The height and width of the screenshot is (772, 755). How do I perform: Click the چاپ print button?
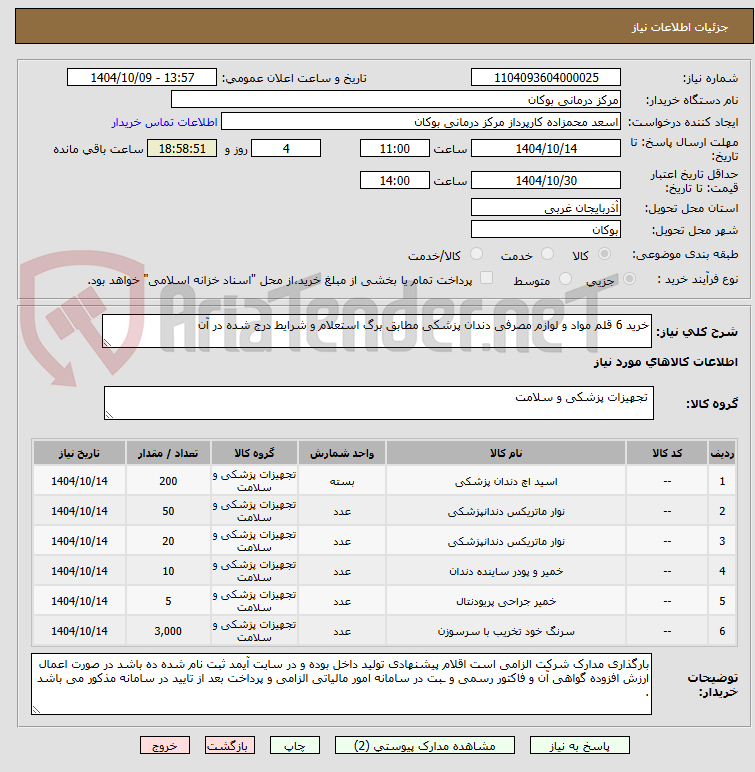tap(295, 745)
